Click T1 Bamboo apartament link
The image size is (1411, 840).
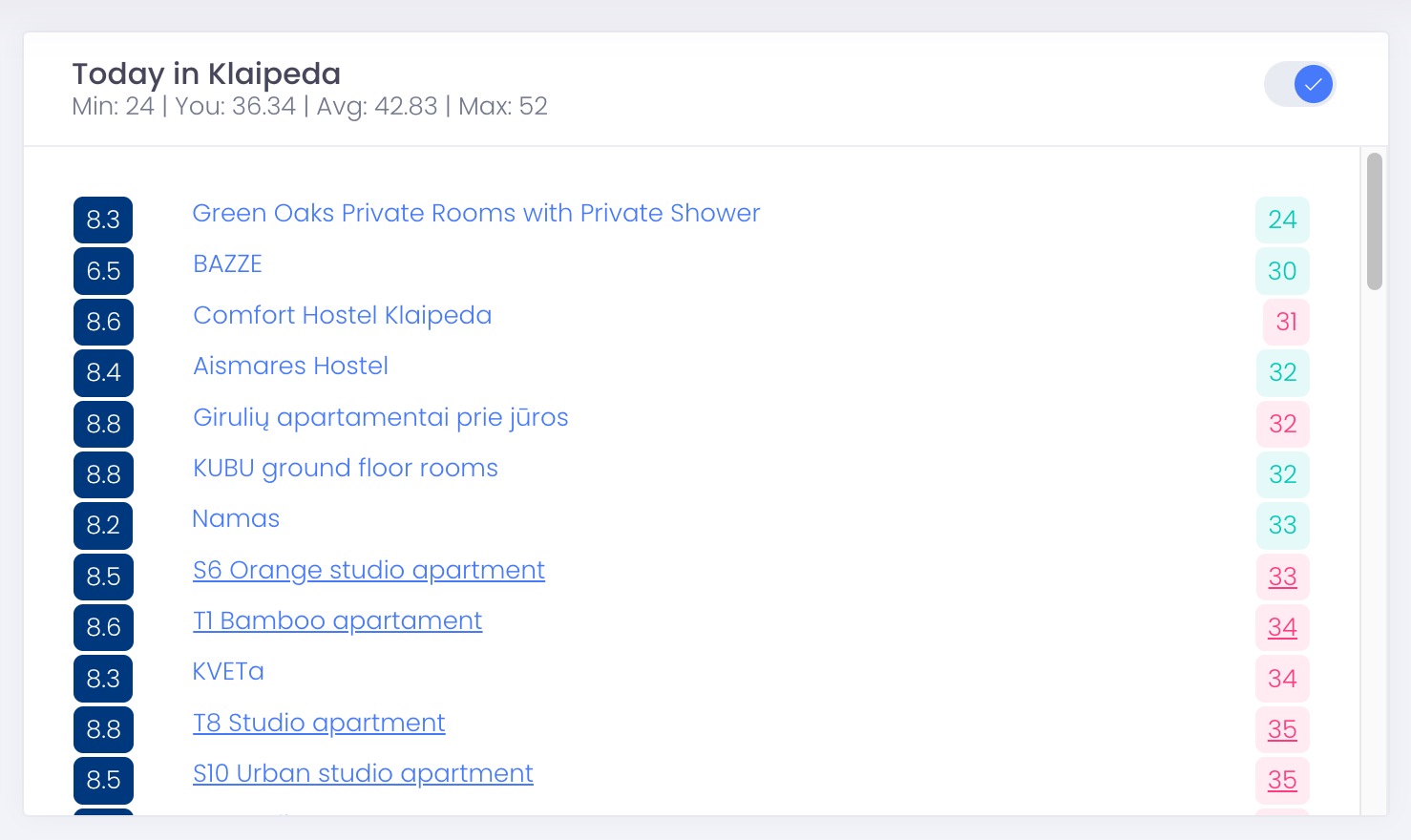[337, 620]
